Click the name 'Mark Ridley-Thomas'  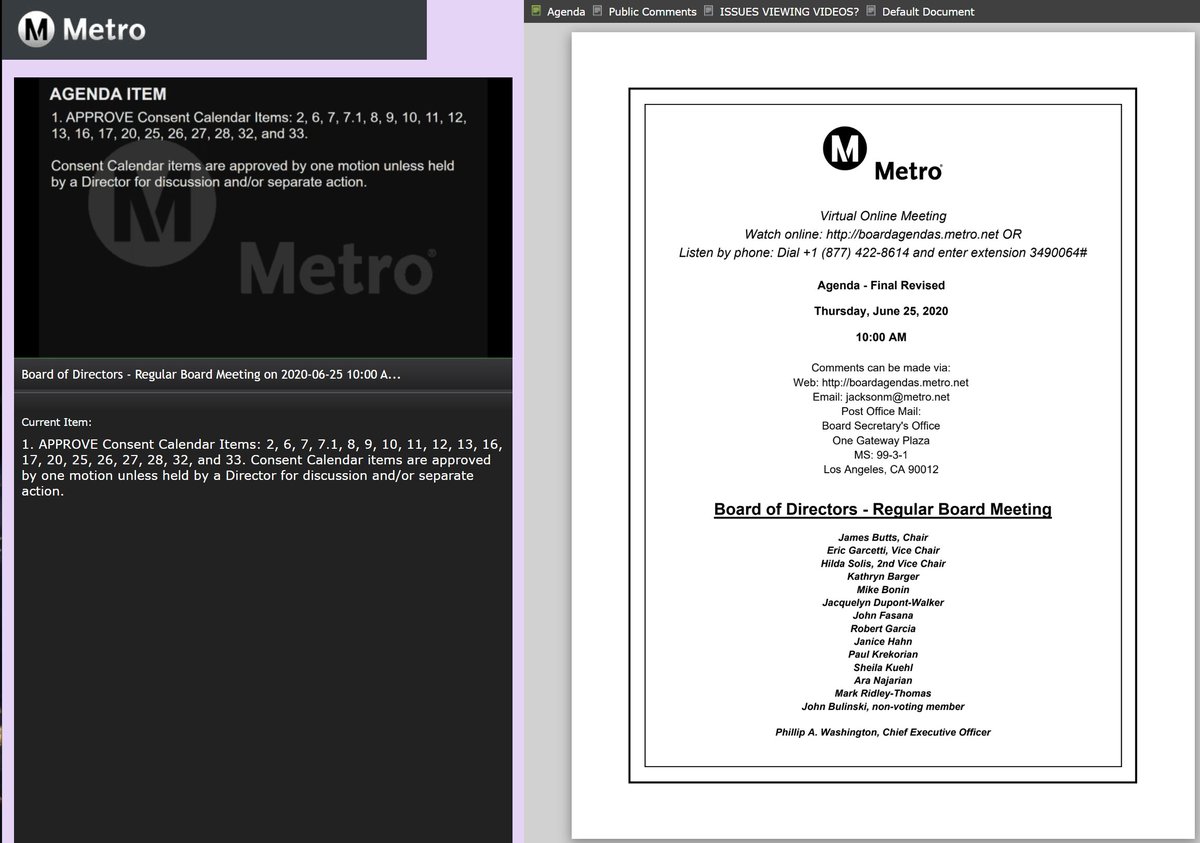pyautogui.click(x=883, y=693)
